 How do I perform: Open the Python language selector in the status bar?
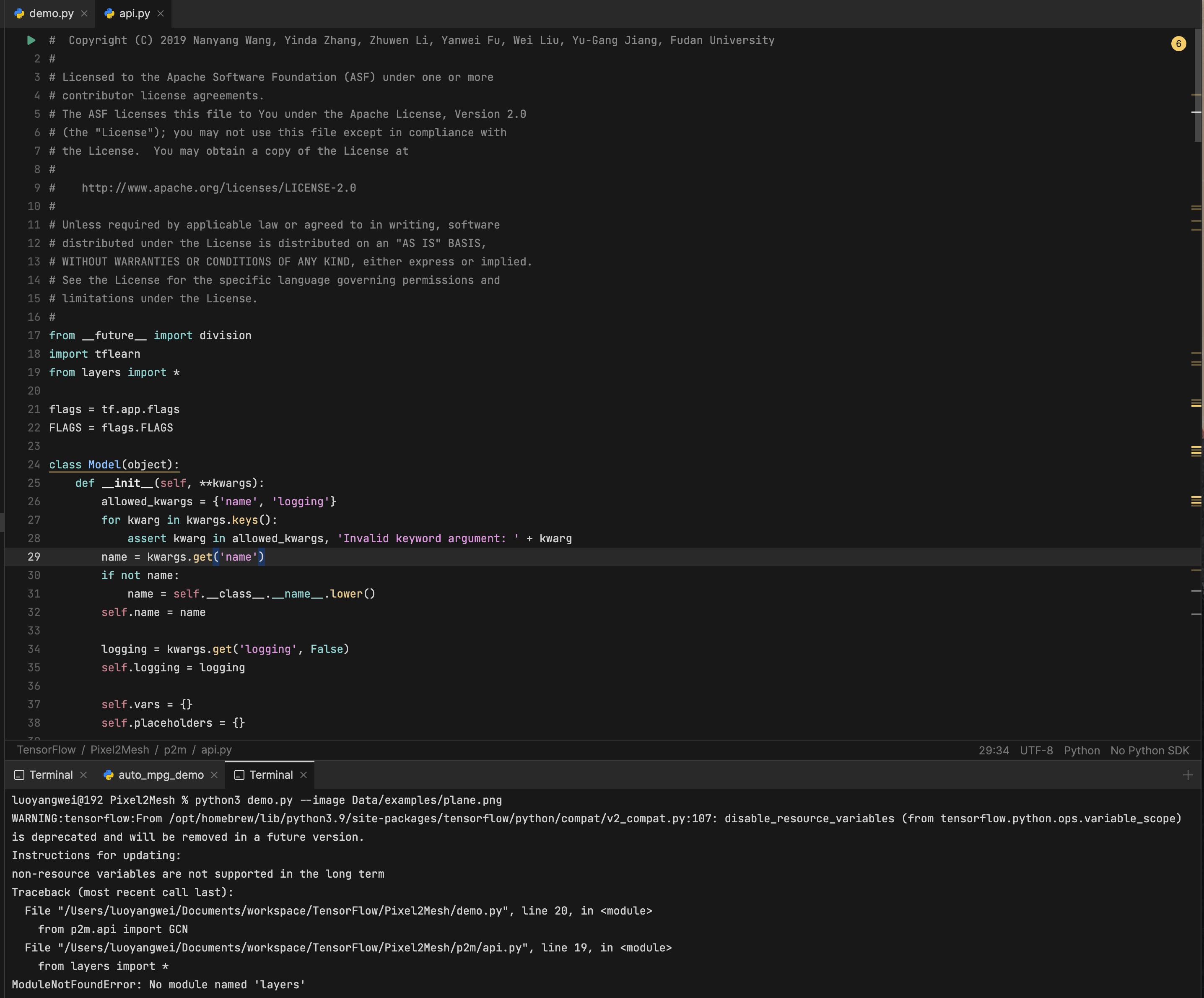tap(1082, 750)
